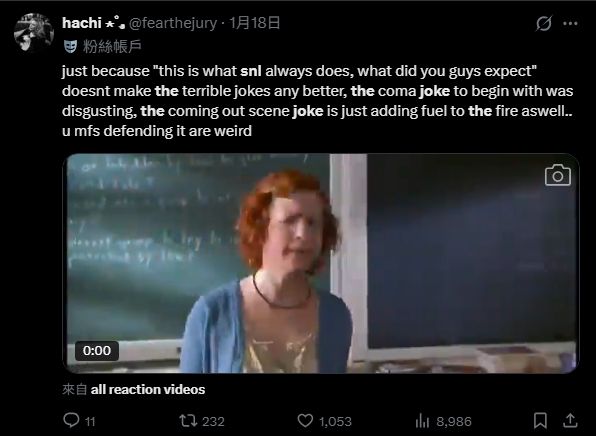
Task: Play the embedded classroom video
Action: (321, 263)
